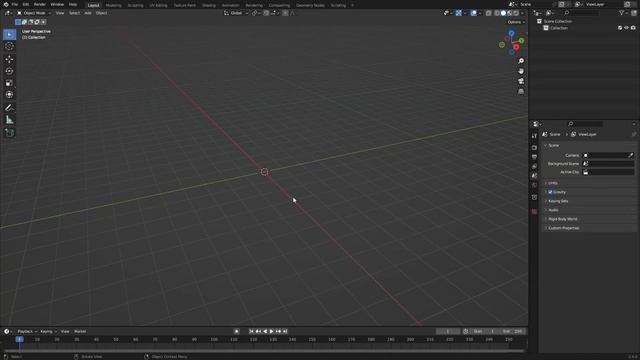640x360 pixels.
Task: Click the blue Z axis on navigation gizmo
Action: 511,33
